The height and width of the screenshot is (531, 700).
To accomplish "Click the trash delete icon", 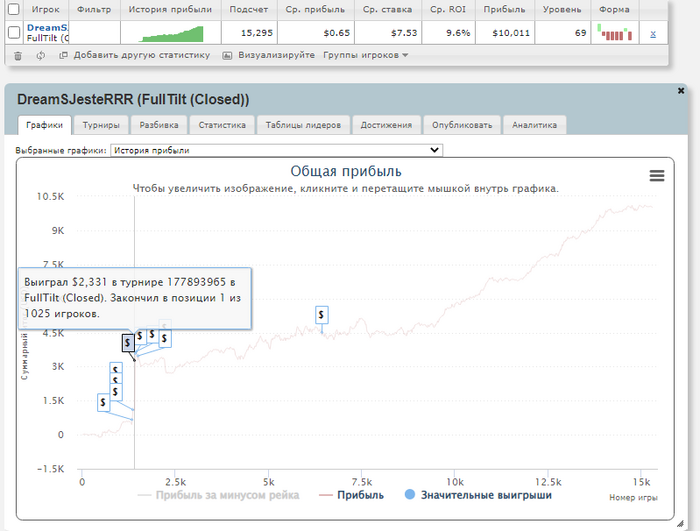I will (x=18, y=56).
